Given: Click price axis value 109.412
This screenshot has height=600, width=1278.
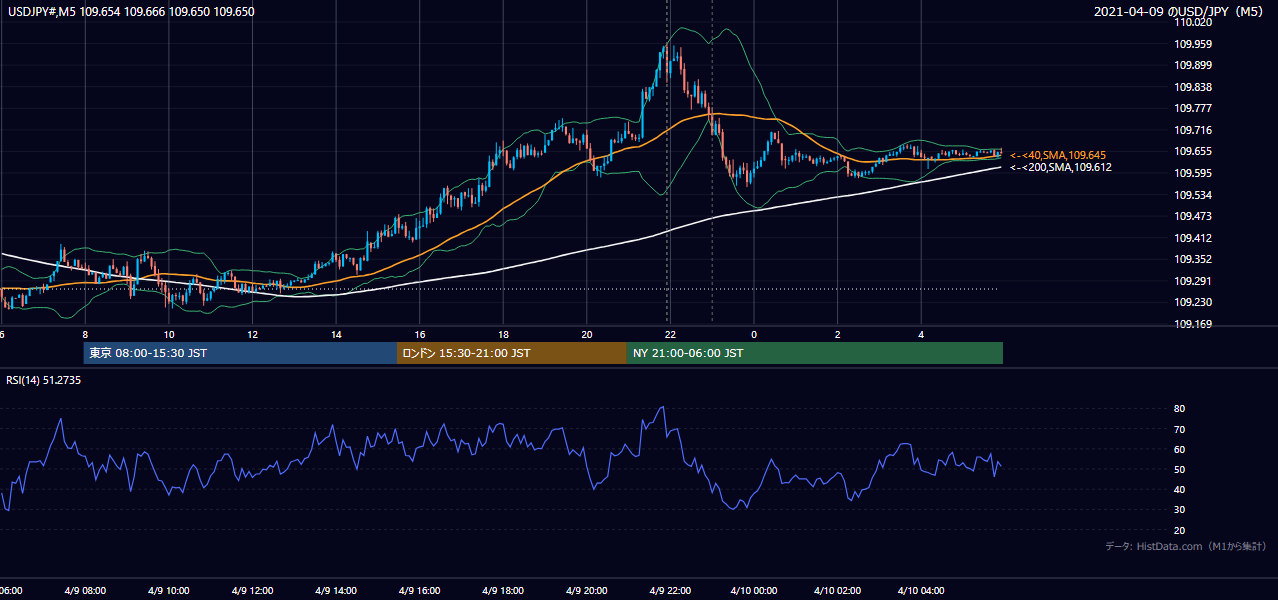Looking at the screenshot, I should pyautogui.click(x=1195, y=238).
